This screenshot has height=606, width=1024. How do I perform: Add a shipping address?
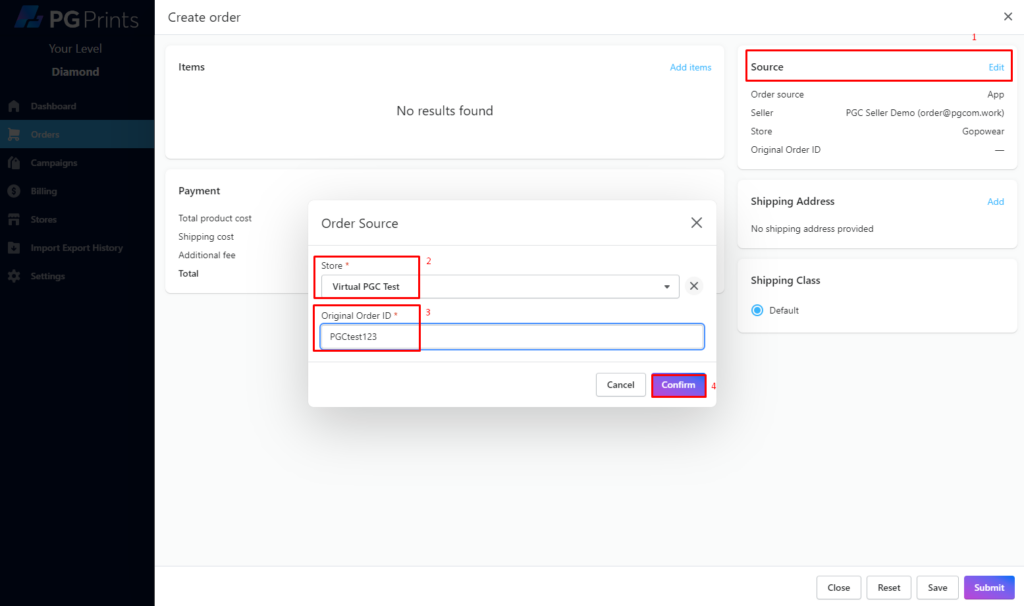click(996, 201)
